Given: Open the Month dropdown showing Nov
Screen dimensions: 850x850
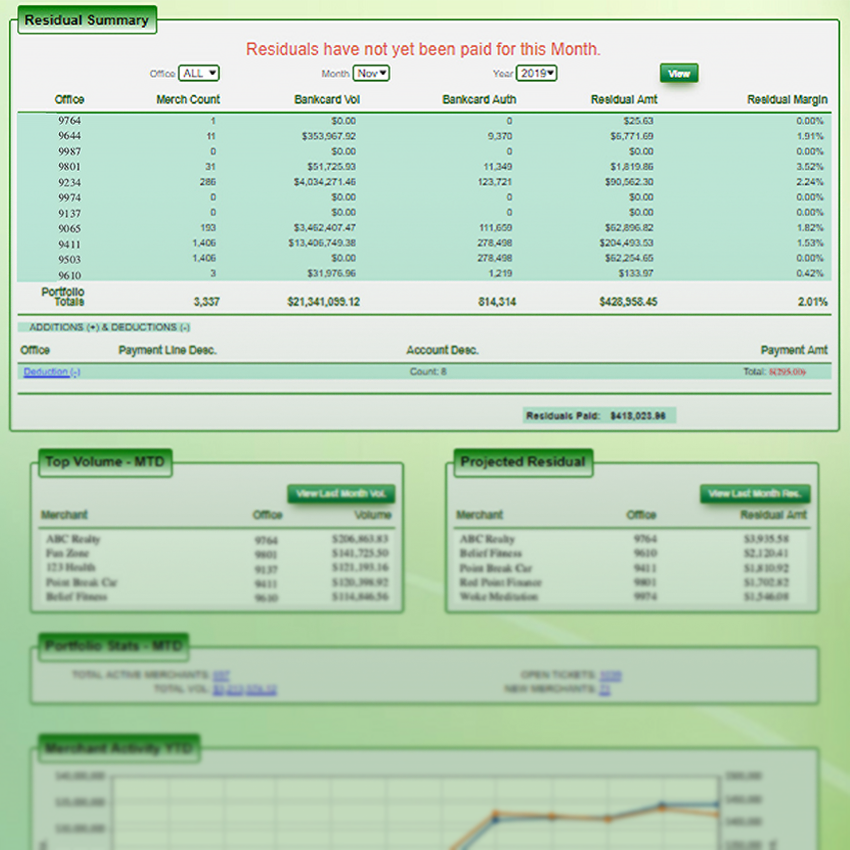Looking at the screenshot, I should point(371,73).
